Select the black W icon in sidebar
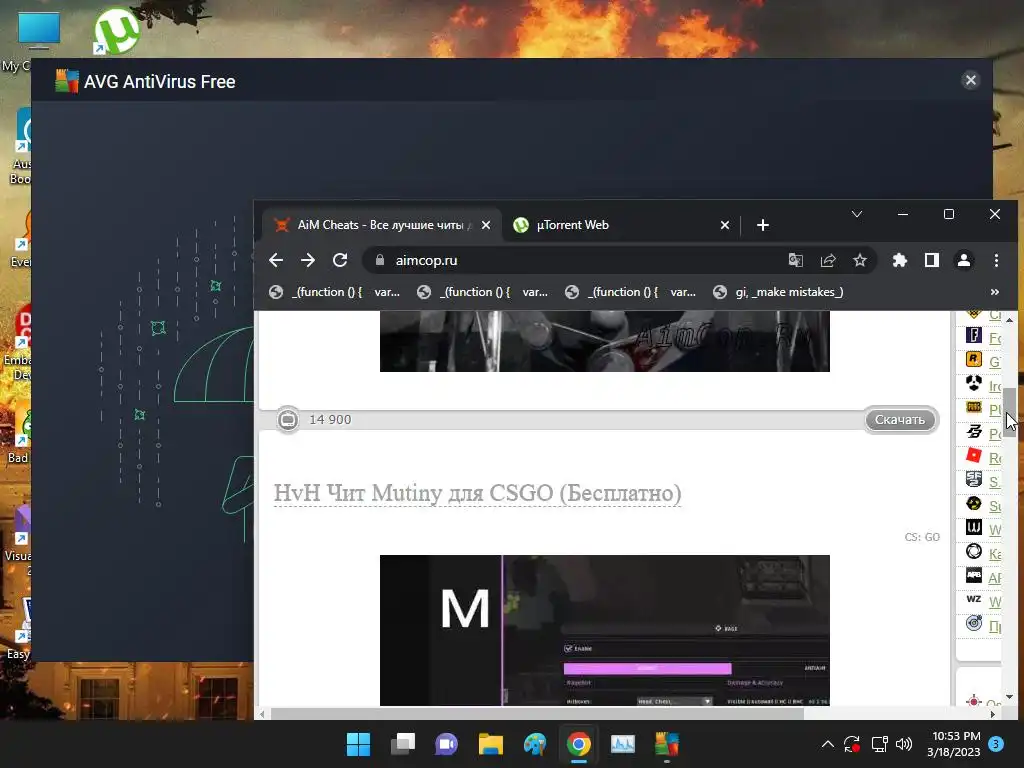 coord(974,528)
